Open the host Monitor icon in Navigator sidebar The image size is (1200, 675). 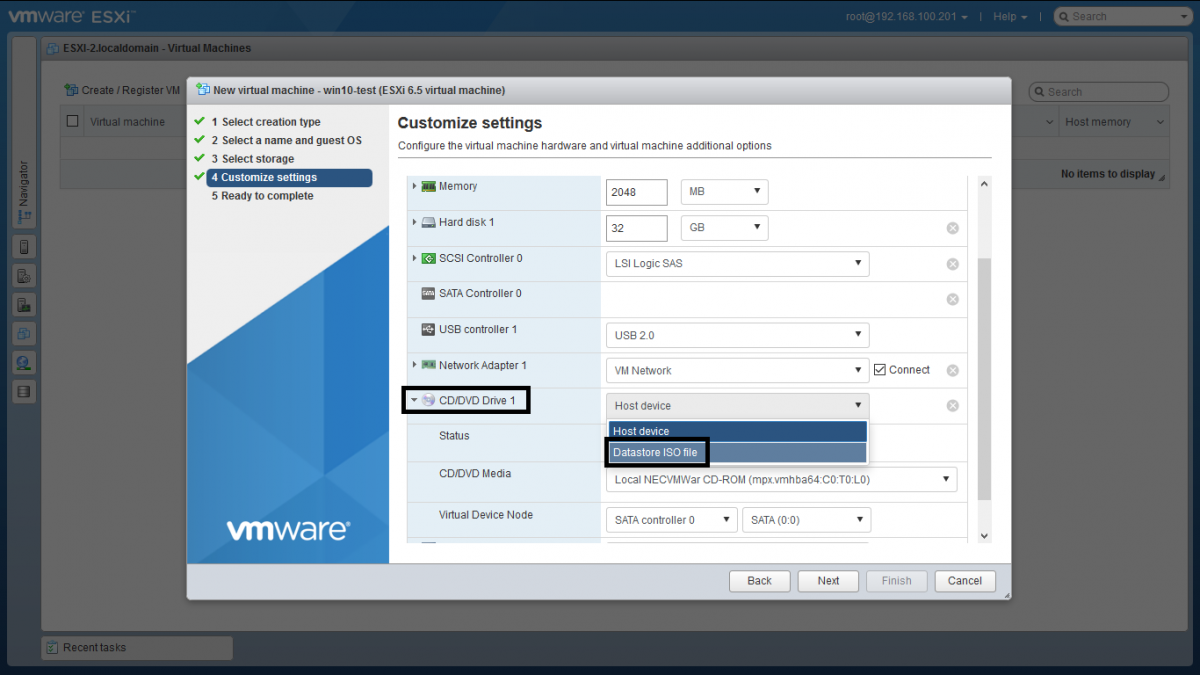tap(25, 304)
